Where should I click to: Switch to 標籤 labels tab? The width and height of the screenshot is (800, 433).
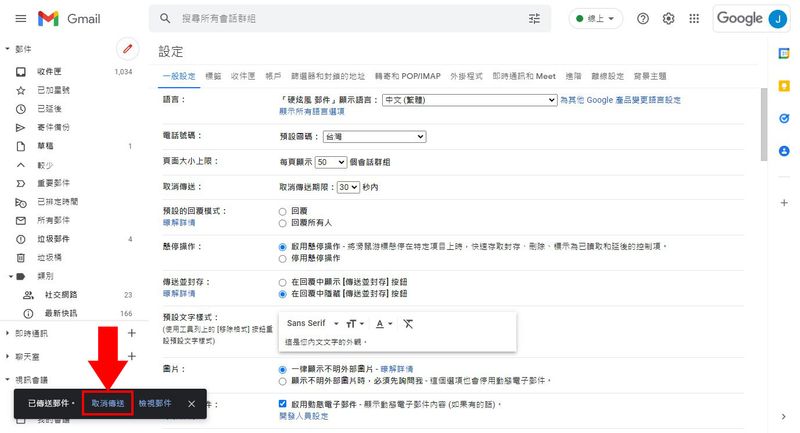click(213, 77)
